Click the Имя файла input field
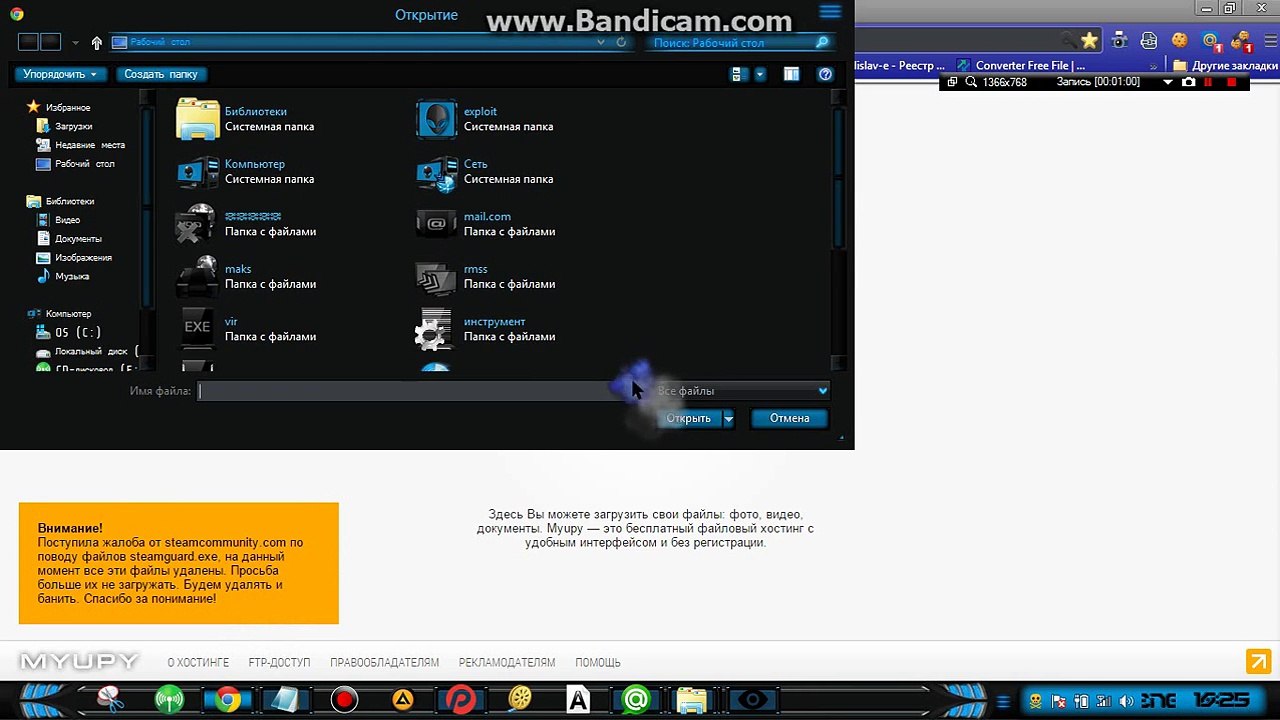1280x720 pixels. (x=422, y=391)
